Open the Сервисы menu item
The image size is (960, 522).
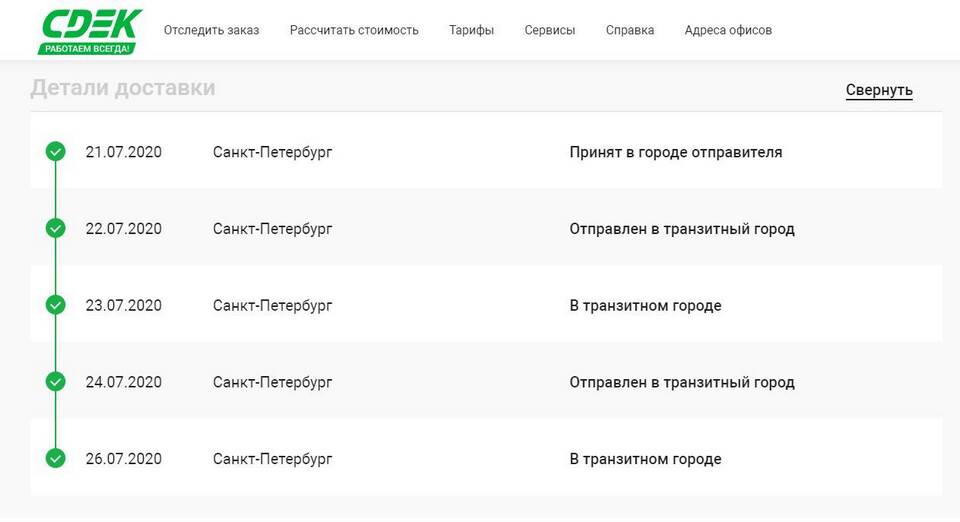549,30
